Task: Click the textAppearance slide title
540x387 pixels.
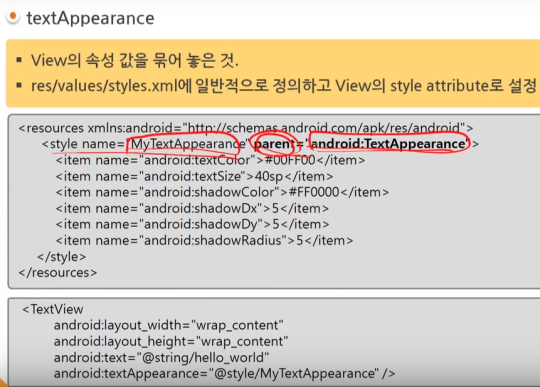Action: [x=91, y=18]
